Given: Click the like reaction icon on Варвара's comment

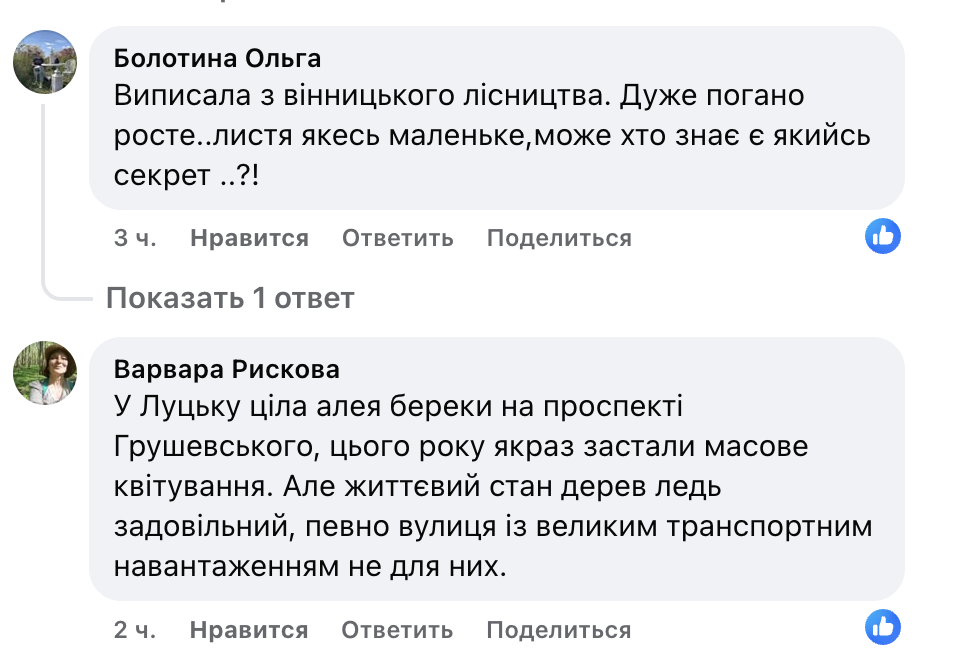Looking at the screenshot, I should click(883, 629).
